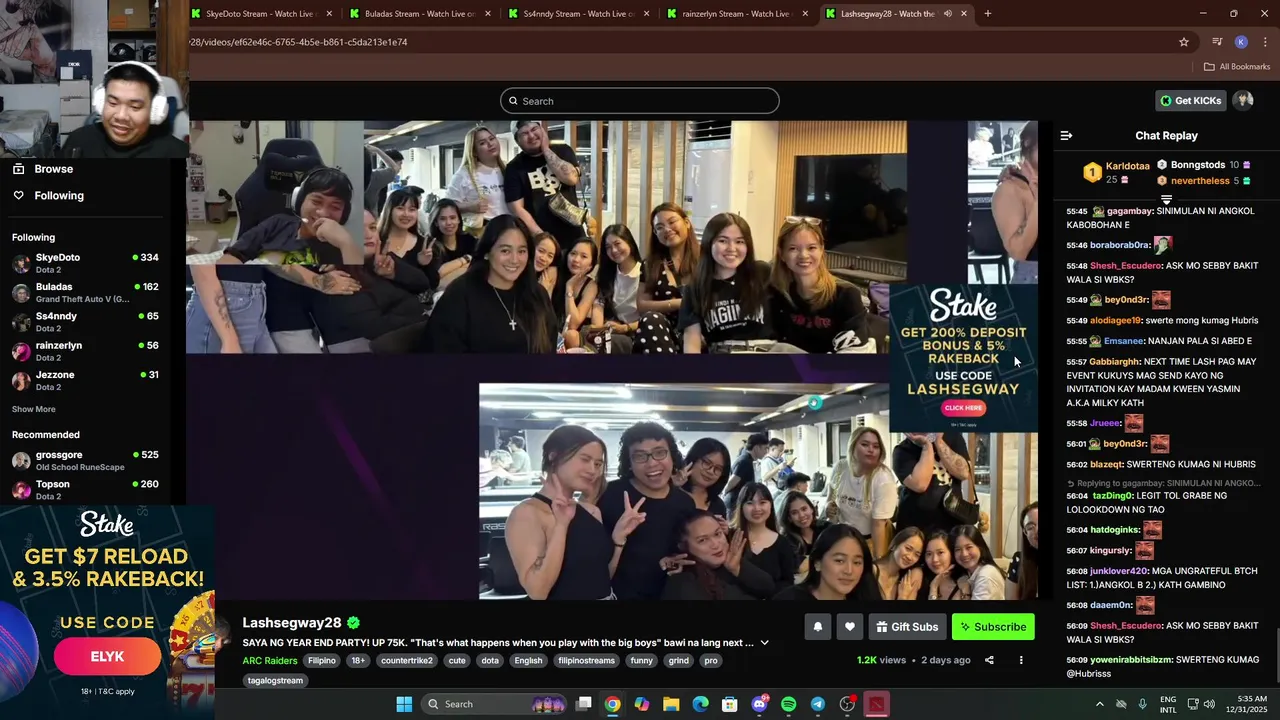
Task: Click the Get KICKs button
Action: pyautogui.click(x=1191, y=100)
